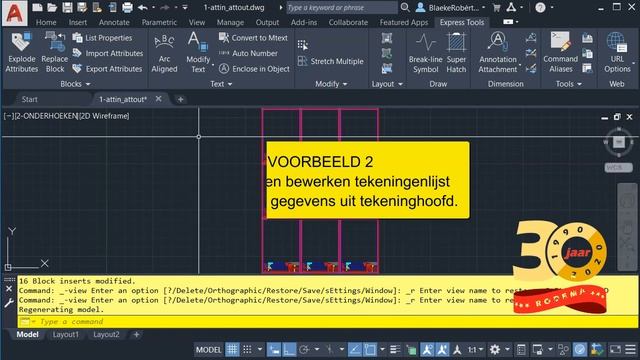Open the Undo history dropdown arrow
The height and width of the screenshot is (360, 640).
coord(153,7)
